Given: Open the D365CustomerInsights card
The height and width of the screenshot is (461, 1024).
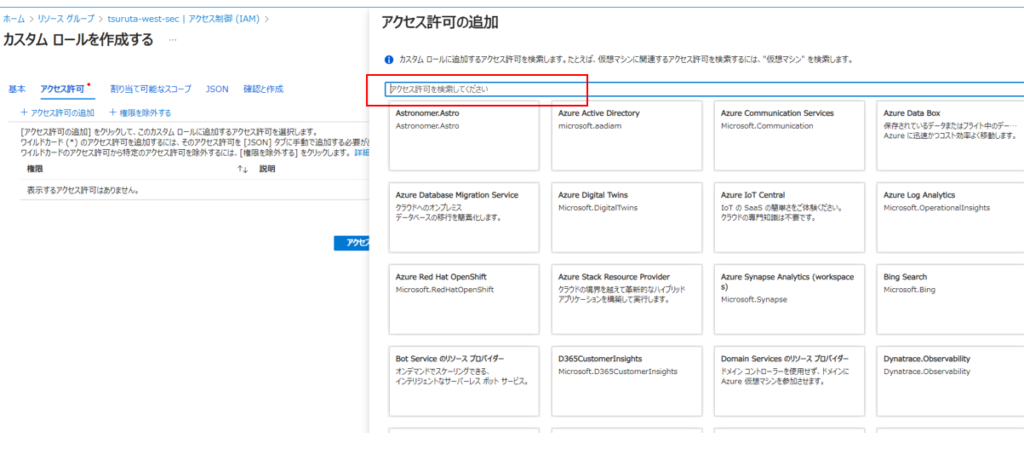Looking at the screenshot, I should [626, 381].
